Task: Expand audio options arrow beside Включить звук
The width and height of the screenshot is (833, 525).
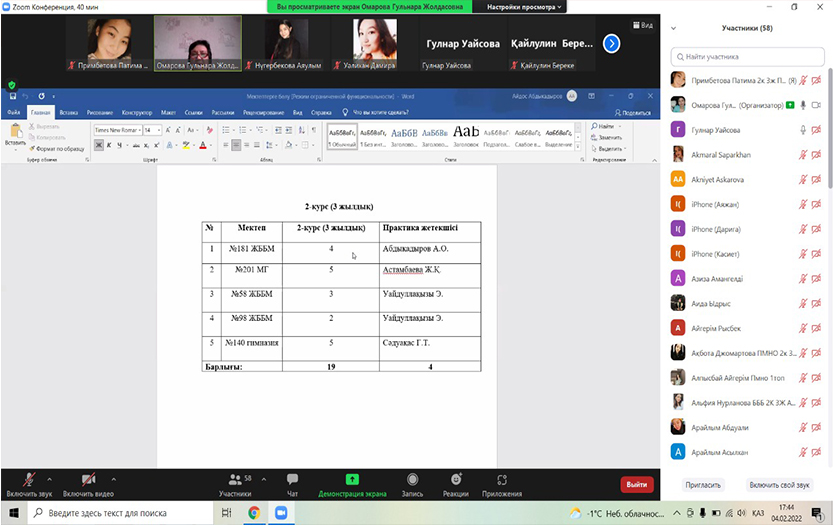Action: tap(56, 478)
